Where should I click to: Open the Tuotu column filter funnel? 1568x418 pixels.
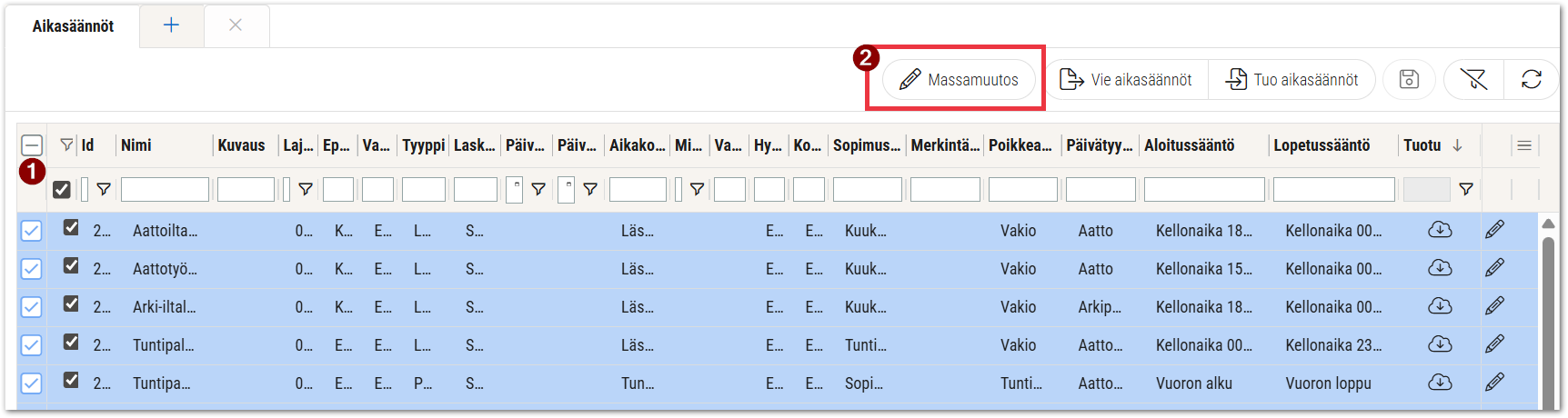click(1466, 189)
